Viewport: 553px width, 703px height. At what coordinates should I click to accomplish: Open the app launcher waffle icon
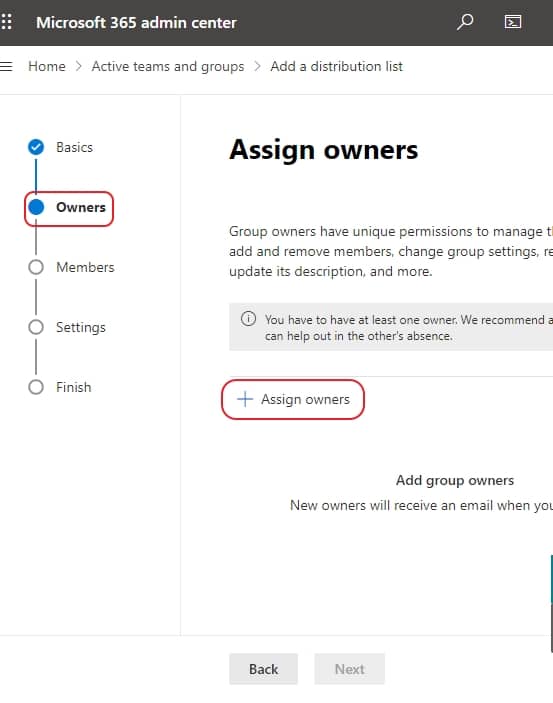click(x=6, y=22)
